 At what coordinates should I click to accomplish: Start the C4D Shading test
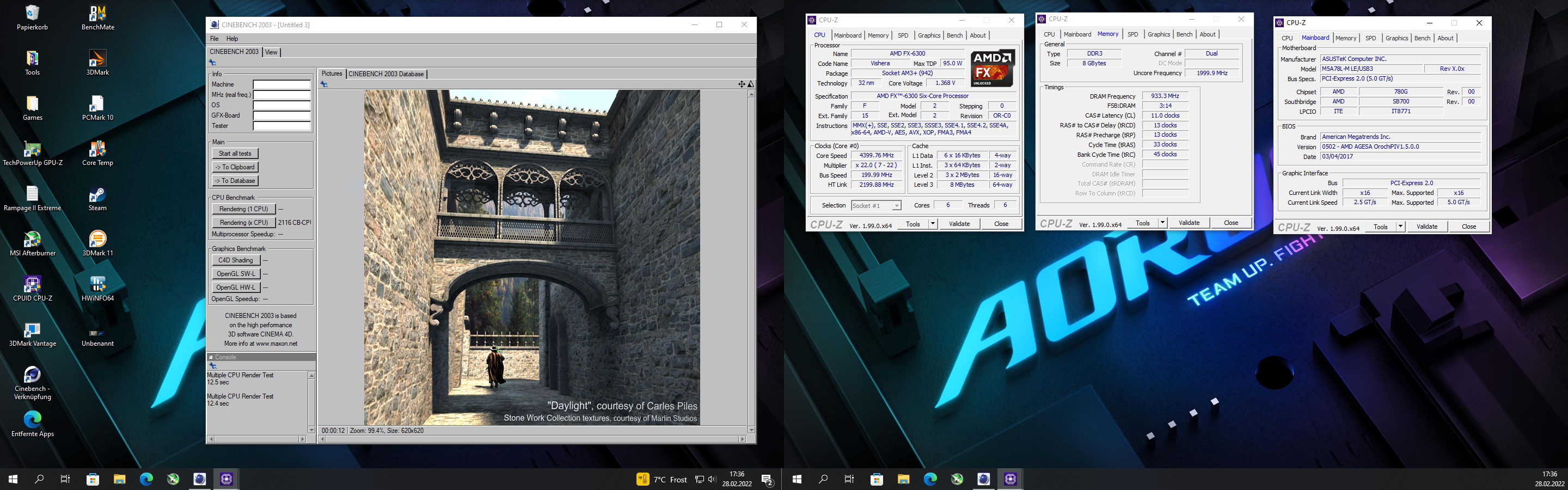point(236,260)
